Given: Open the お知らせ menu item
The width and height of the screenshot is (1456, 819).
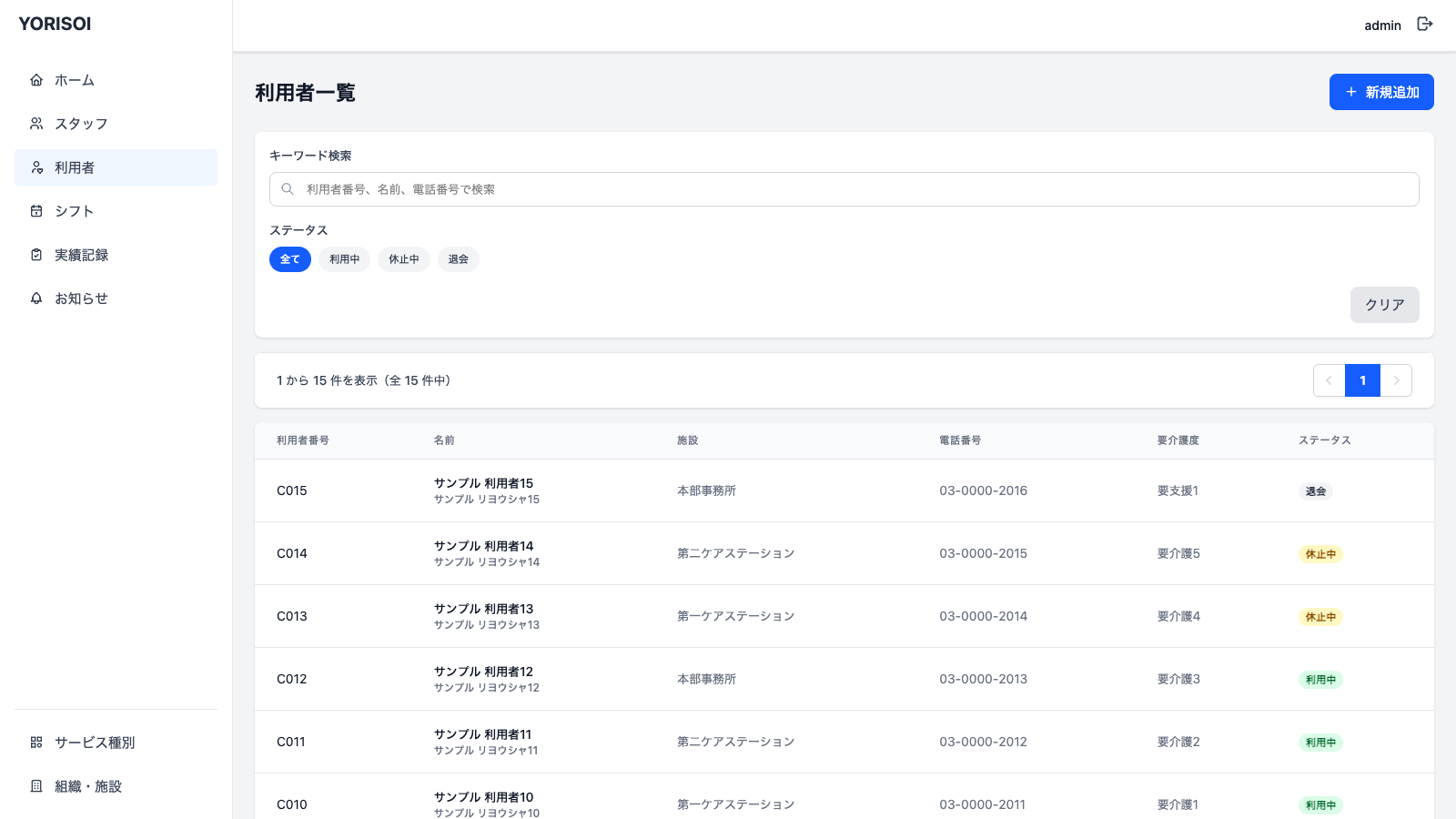Looking at the screenshot, I should click(x=116, y=298).
